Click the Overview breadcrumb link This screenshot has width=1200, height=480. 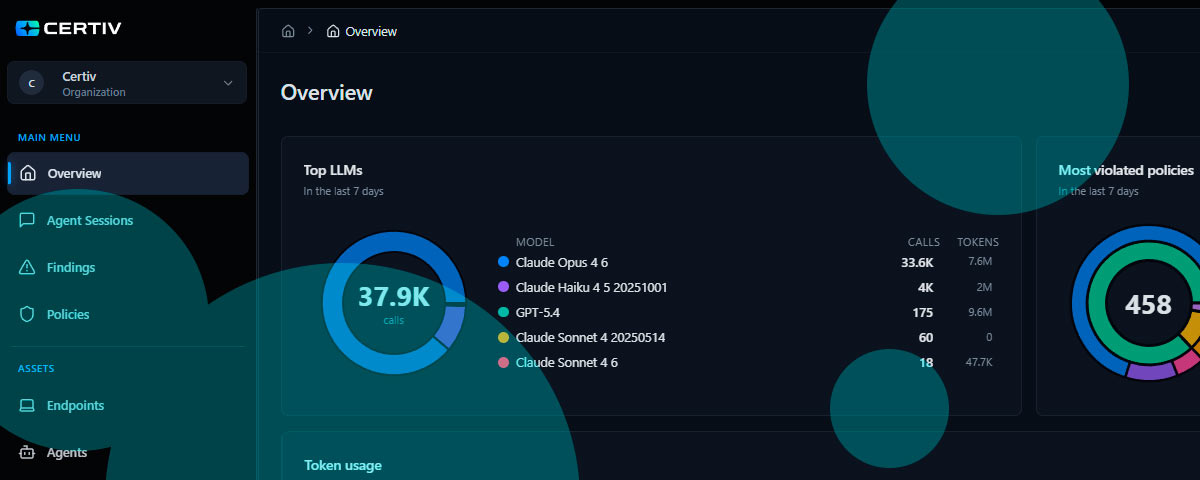click(x=371, y=31)
